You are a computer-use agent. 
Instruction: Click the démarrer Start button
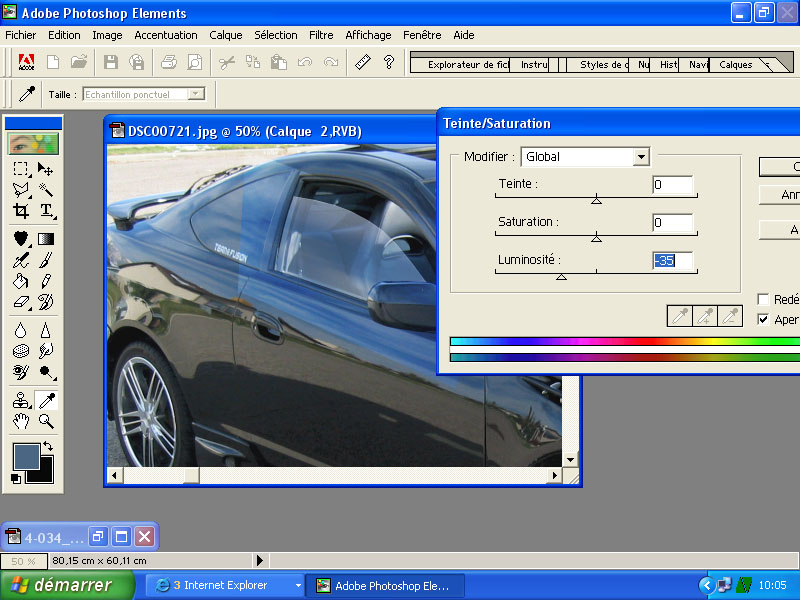click(67, 585)
